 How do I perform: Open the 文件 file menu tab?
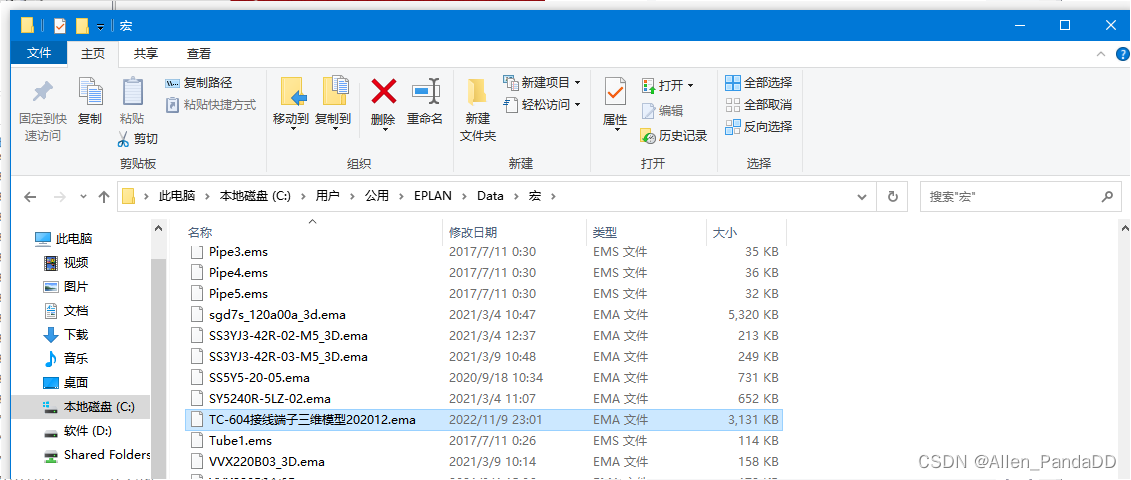coord(39,53)
